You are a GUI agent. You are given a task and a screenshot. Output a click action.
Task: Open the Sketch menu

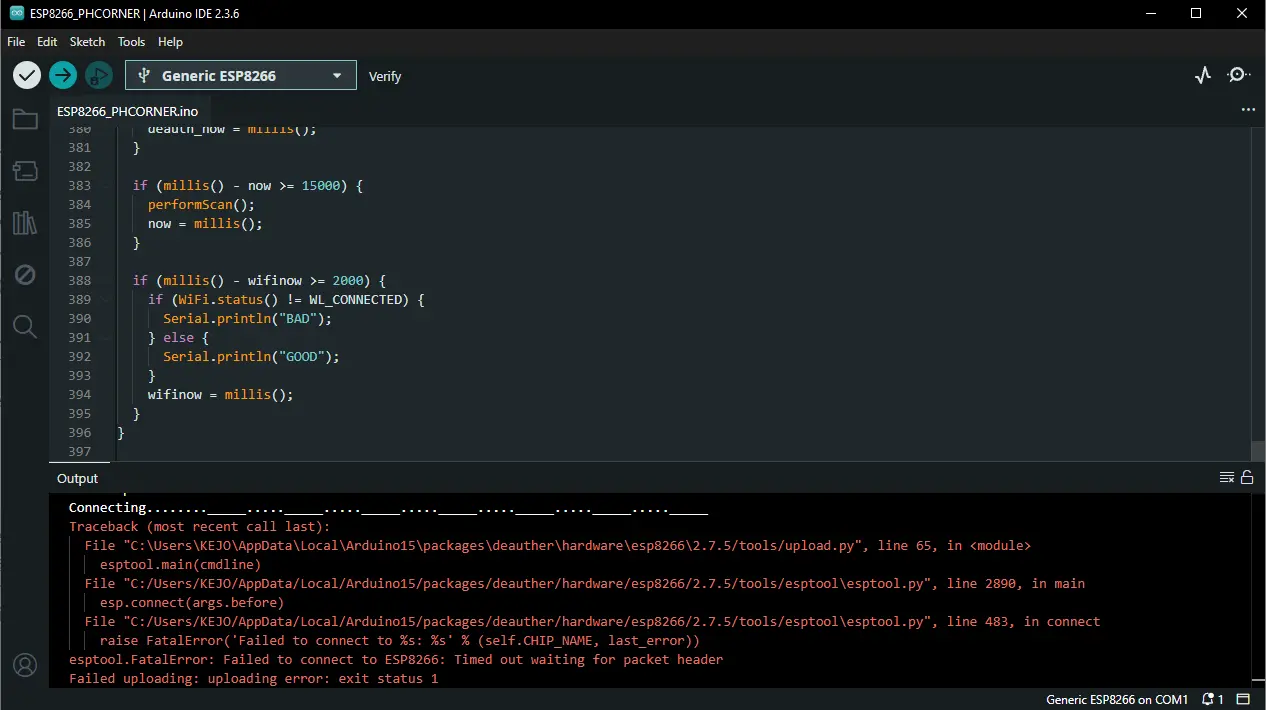(87, 42)
